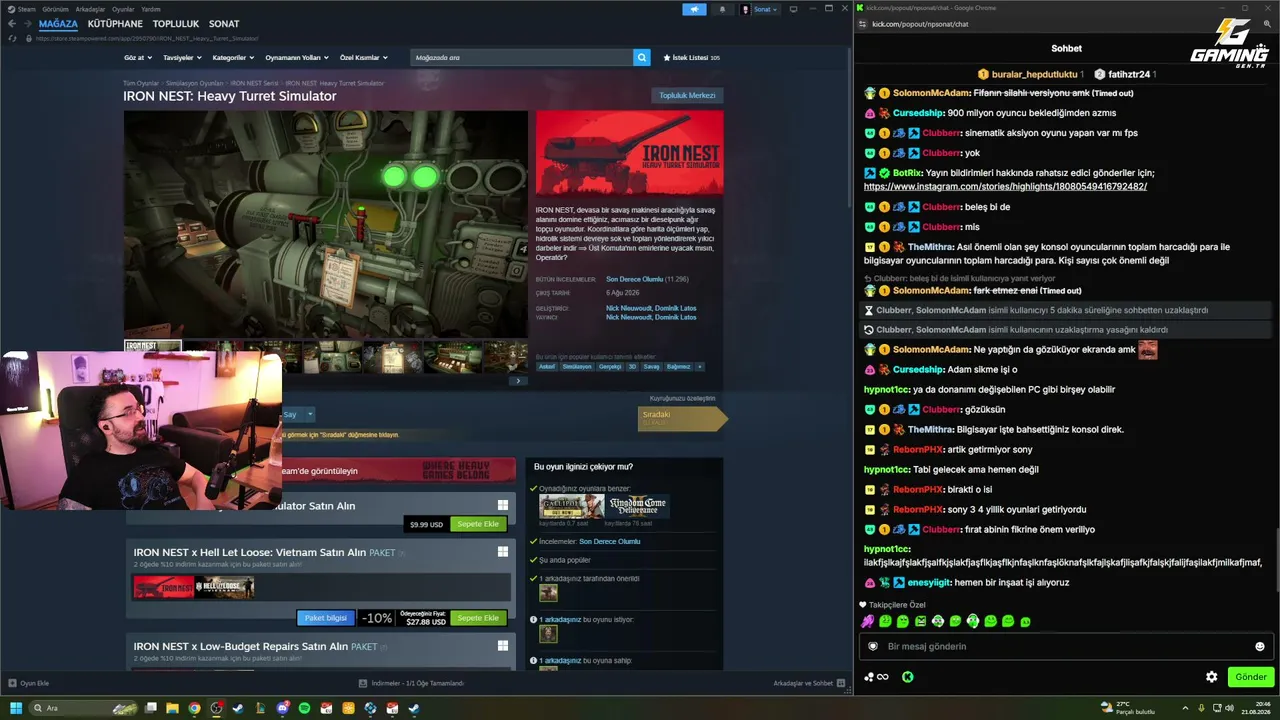
Task: Click the blue Steam announcements megaphone button
Action: pyautogui.click(x=694, y=9)
